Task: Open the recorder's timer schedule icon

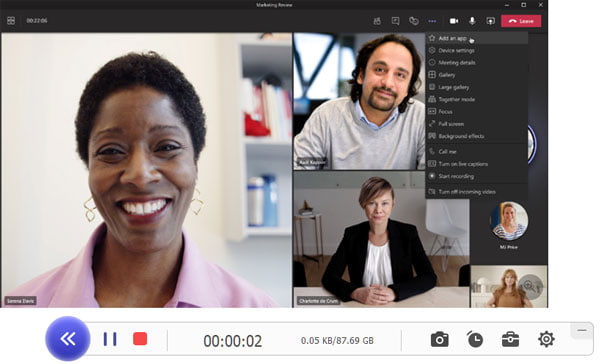Action: click(x=475, y=339)
